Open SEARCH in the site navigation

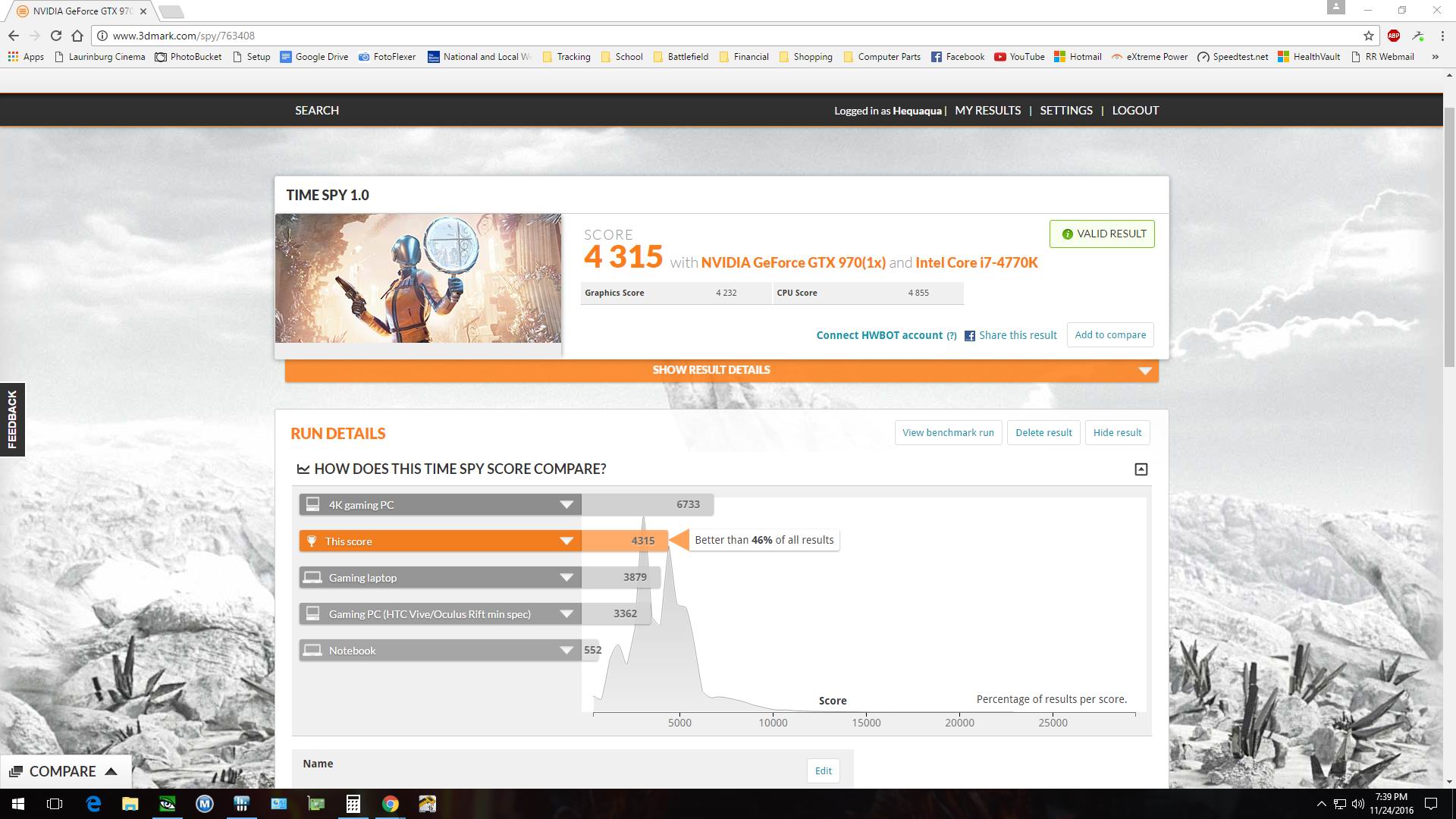pyautogui.click(x=317, y=111)
